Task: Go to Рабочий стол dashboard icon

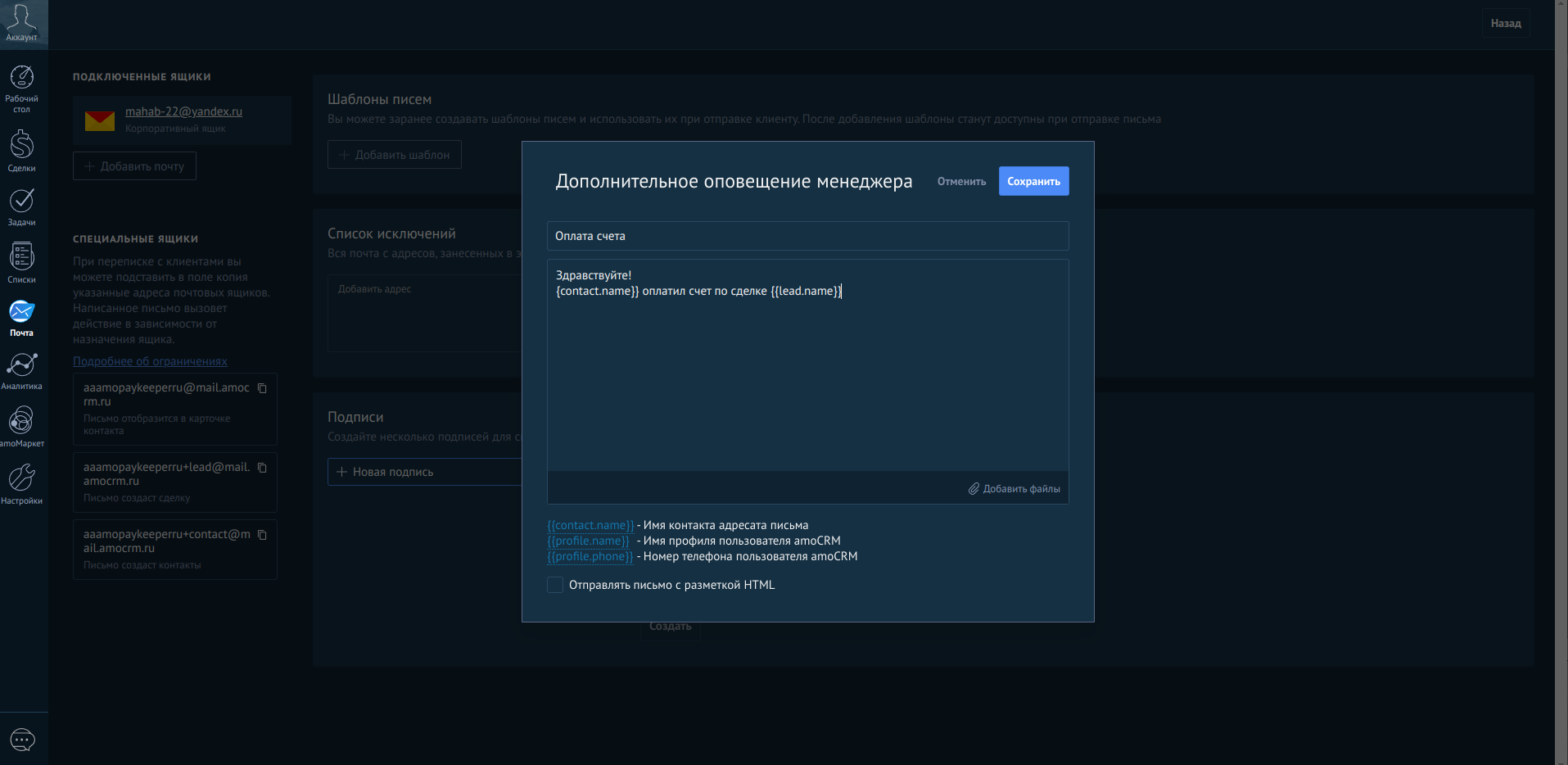Action: tap(21, 79)
